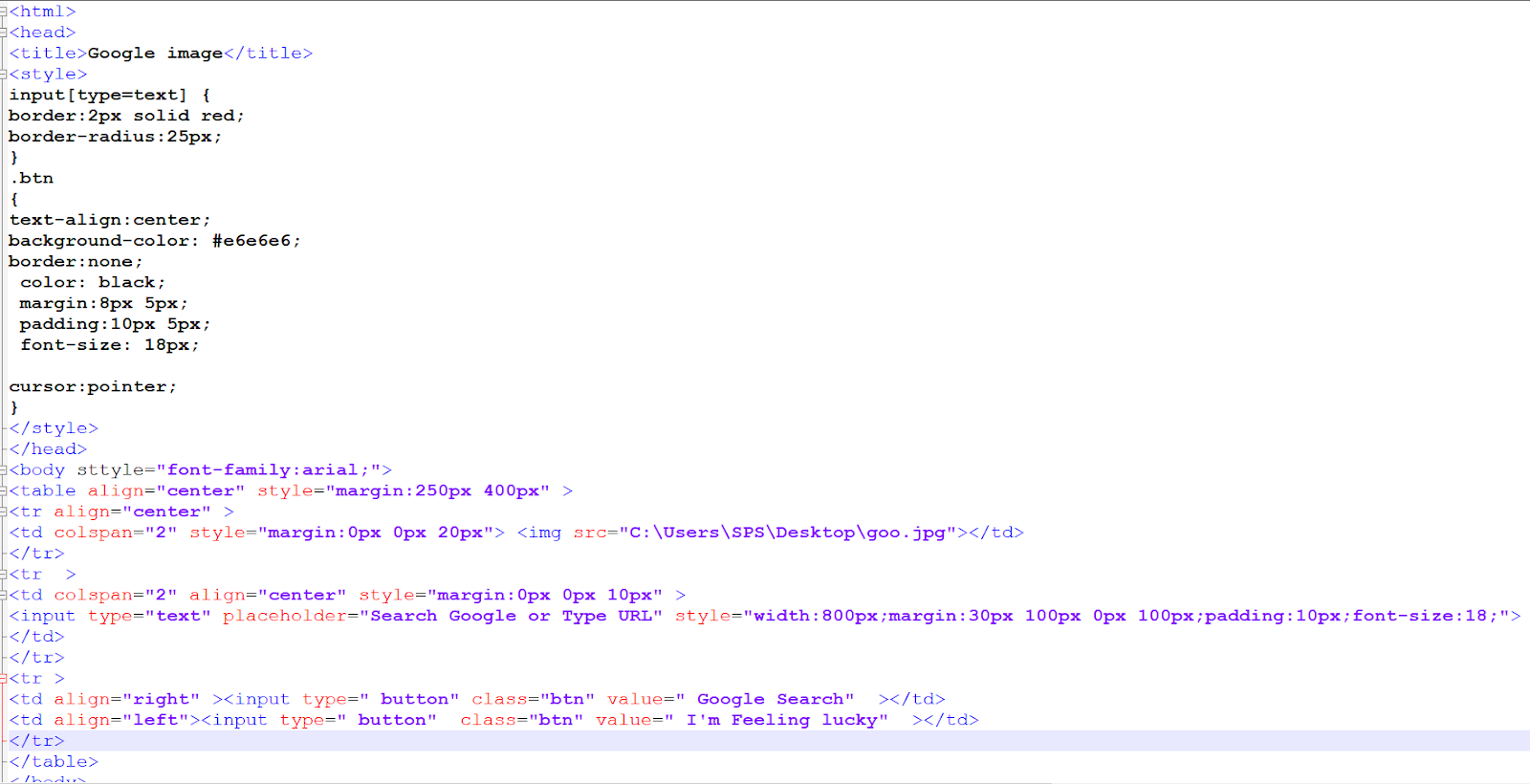Click the "font-family:arial;" value
Viewport: 1530px width, 784px height.
[268, 470]
